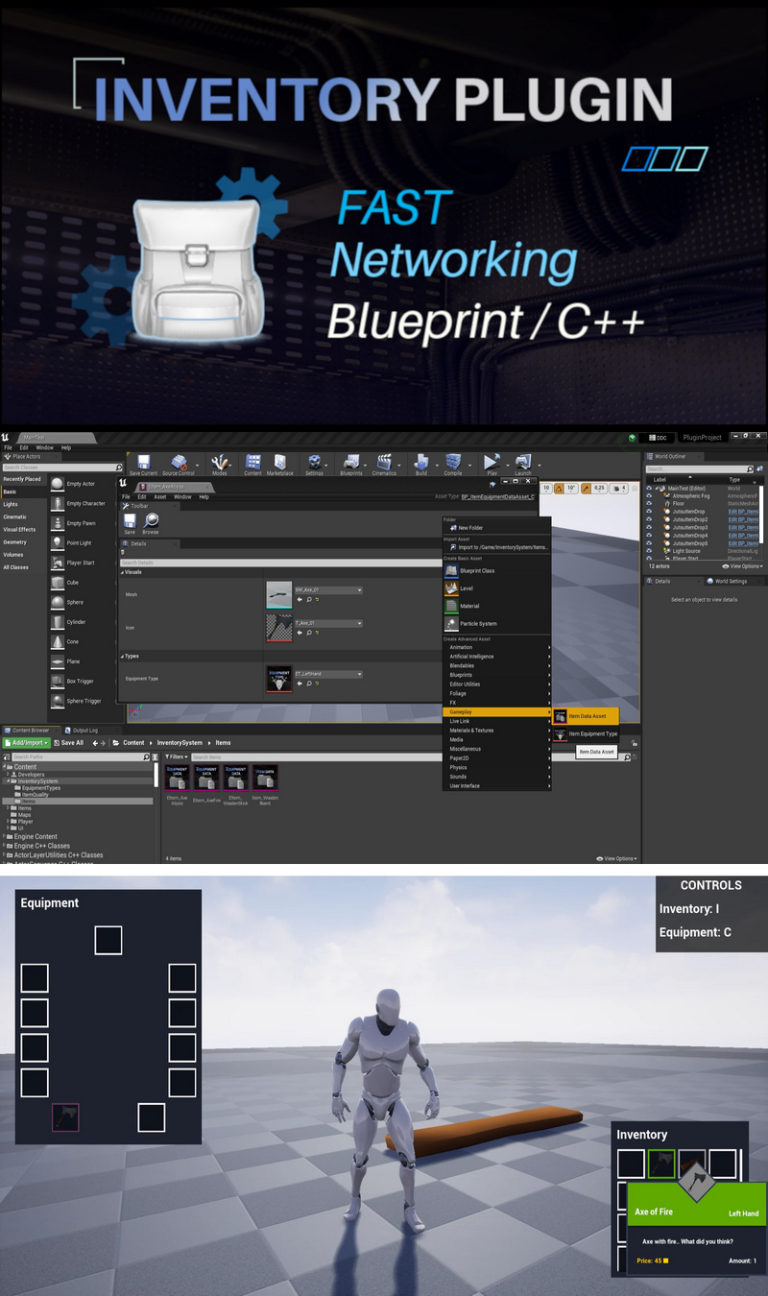Choose Particle System in create menu
The width and height of the screenshot is (768, 1296).
496,623
